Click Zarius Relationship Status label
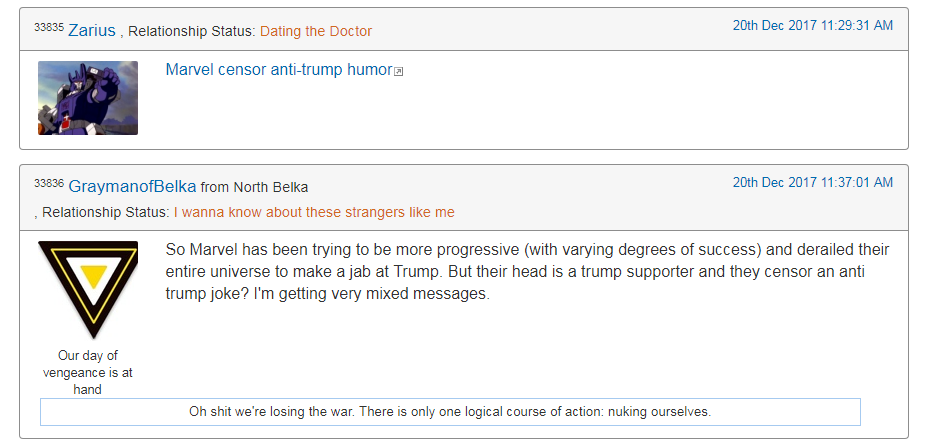The image size is (928, 445). point(192,31)
